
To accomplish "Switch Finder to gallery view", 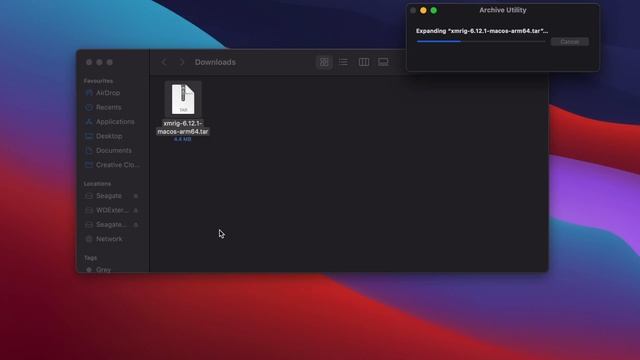I will pyautogui.click(x=383, y=62).
